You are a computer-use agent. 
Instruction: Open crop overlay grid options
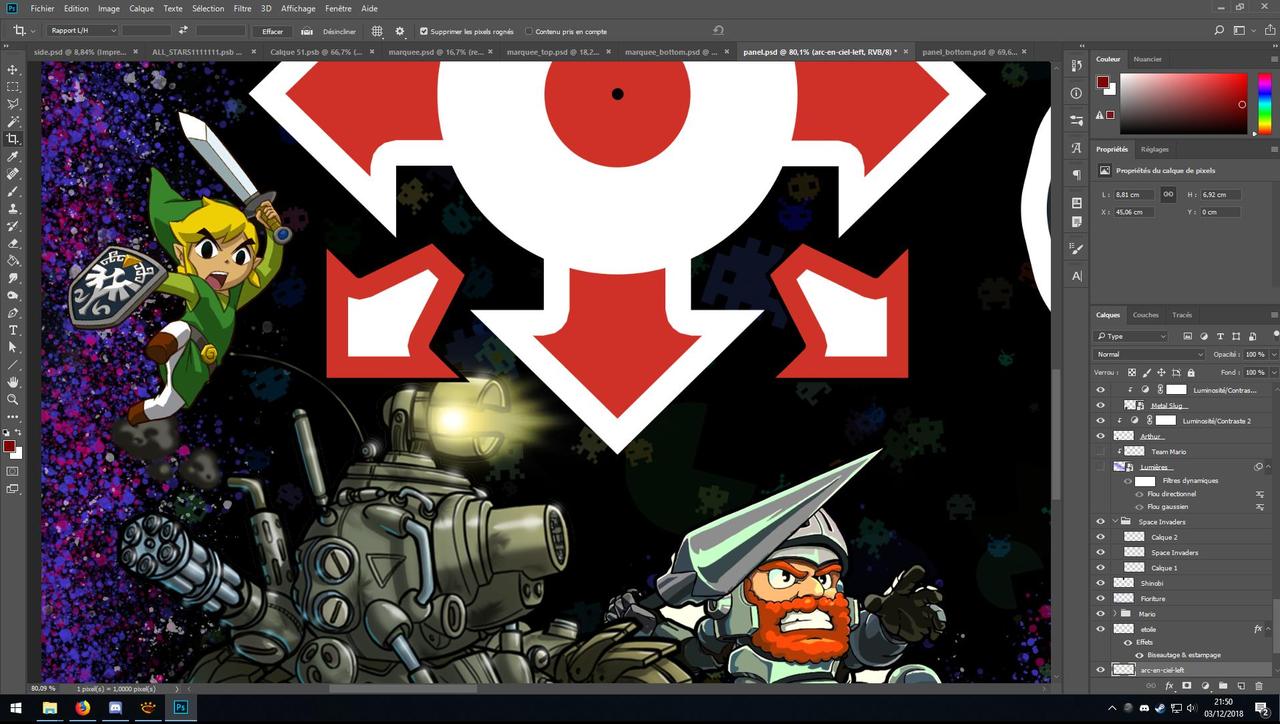377,31
